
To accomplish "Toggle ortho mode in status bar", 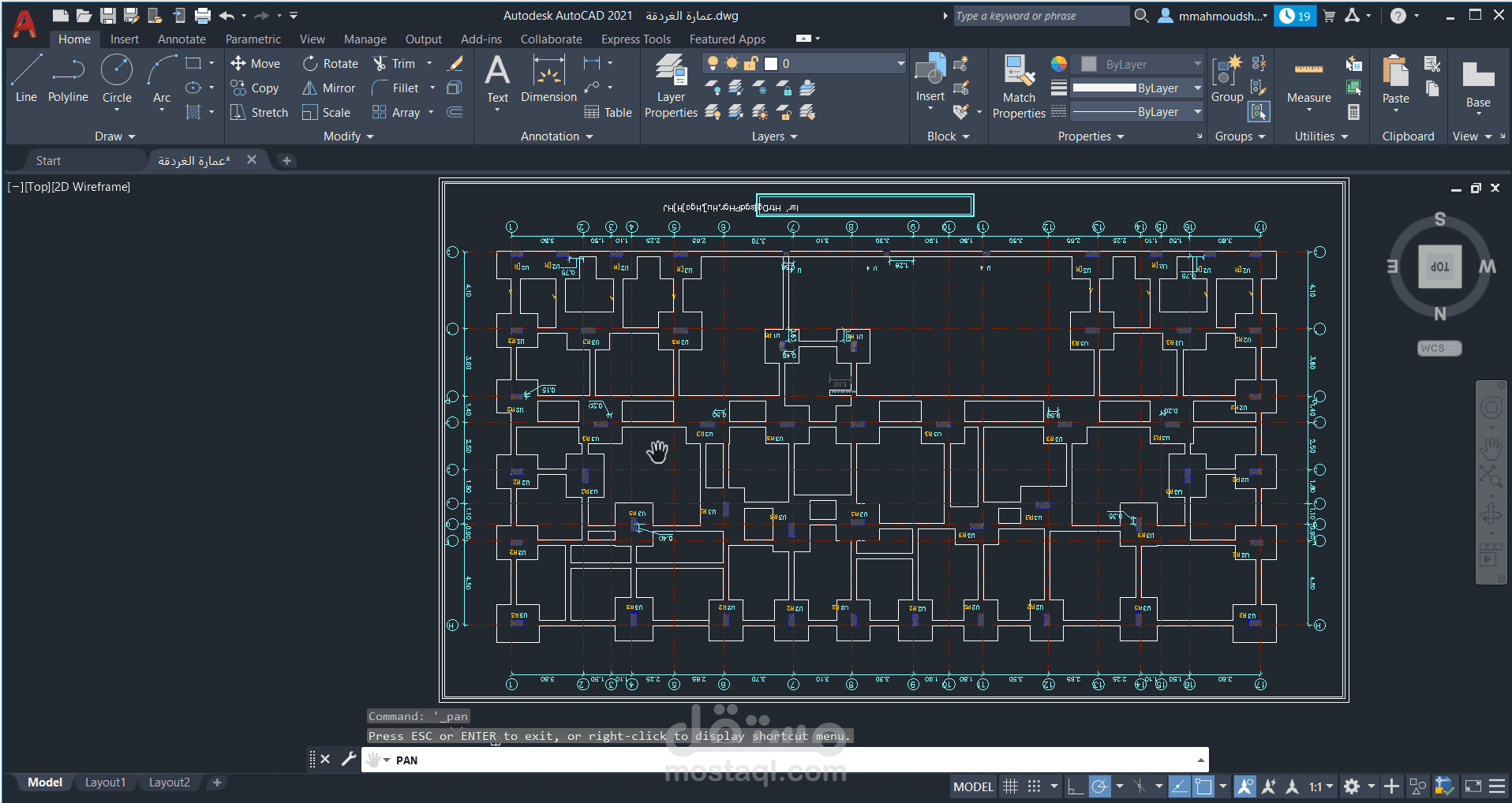I will coord(1075,786).
